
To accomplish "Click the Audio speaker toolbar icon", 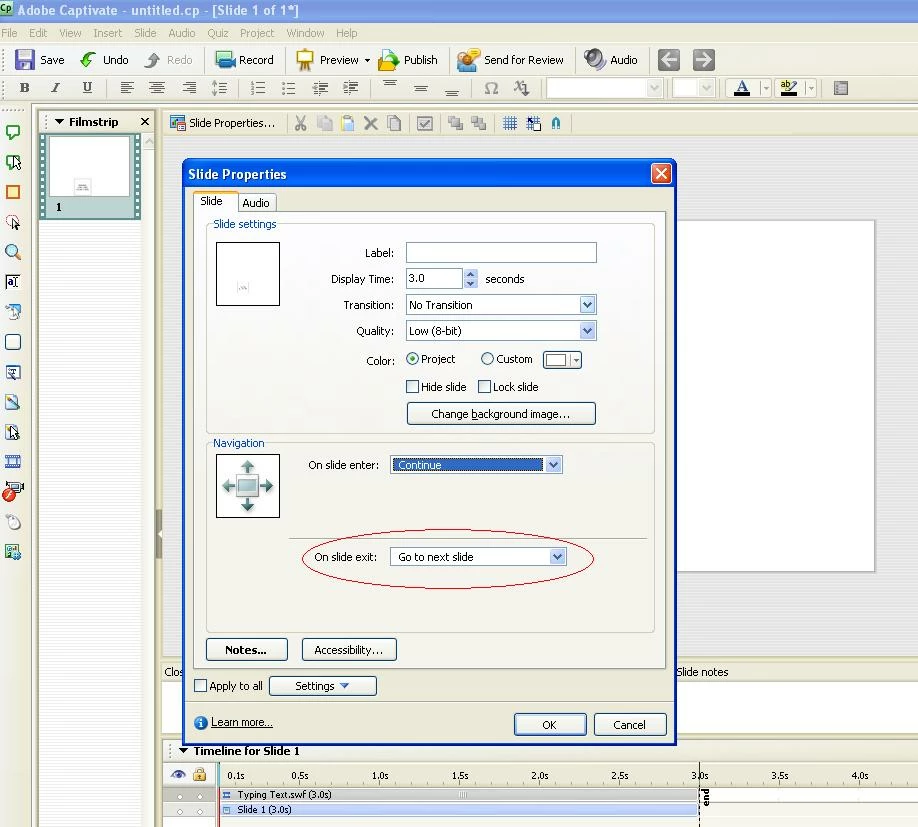I will [595, 60].
